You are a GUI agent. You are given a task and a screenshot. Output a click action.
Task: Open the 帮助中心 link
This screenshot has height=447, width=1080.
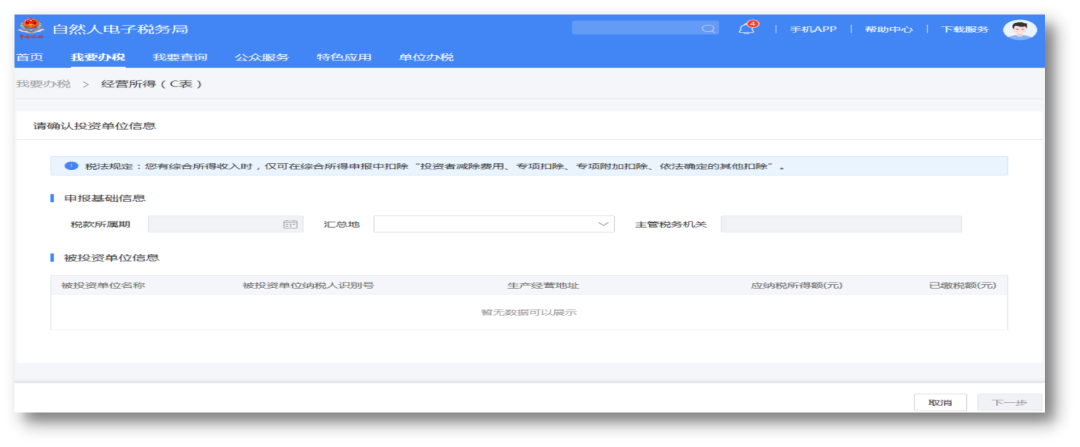[x=888, y=29]
